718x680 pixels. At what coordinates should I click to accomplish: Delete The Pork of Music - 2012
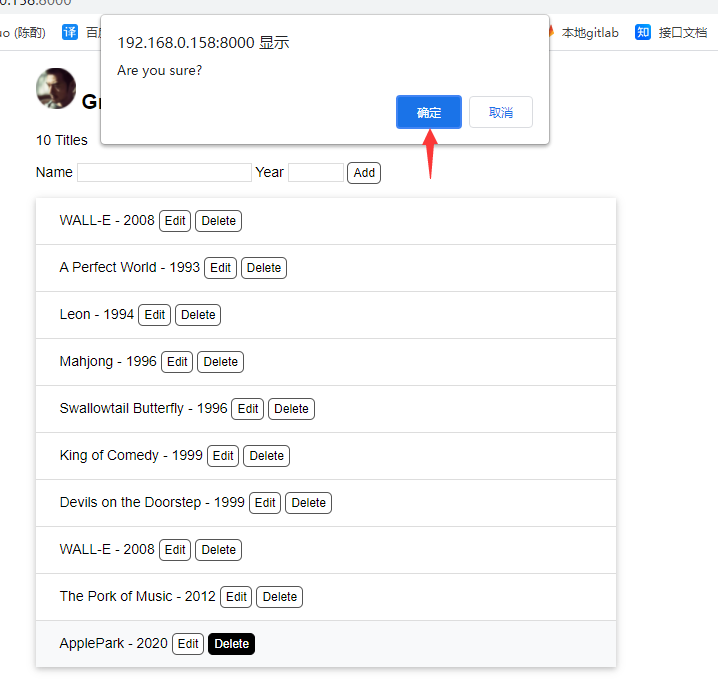click(x=279, y=597)
